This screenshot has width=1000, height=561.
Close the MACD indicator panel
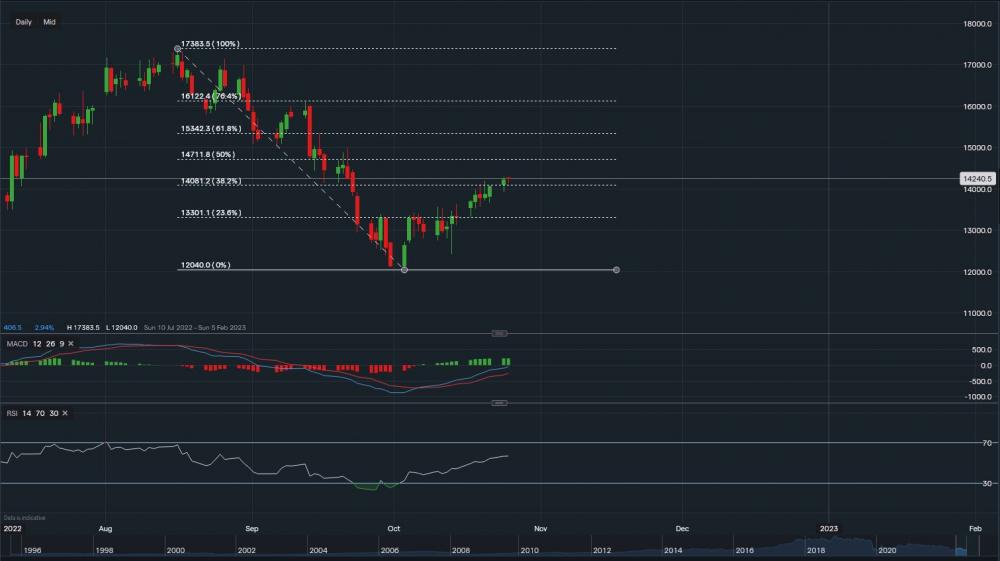71,344
